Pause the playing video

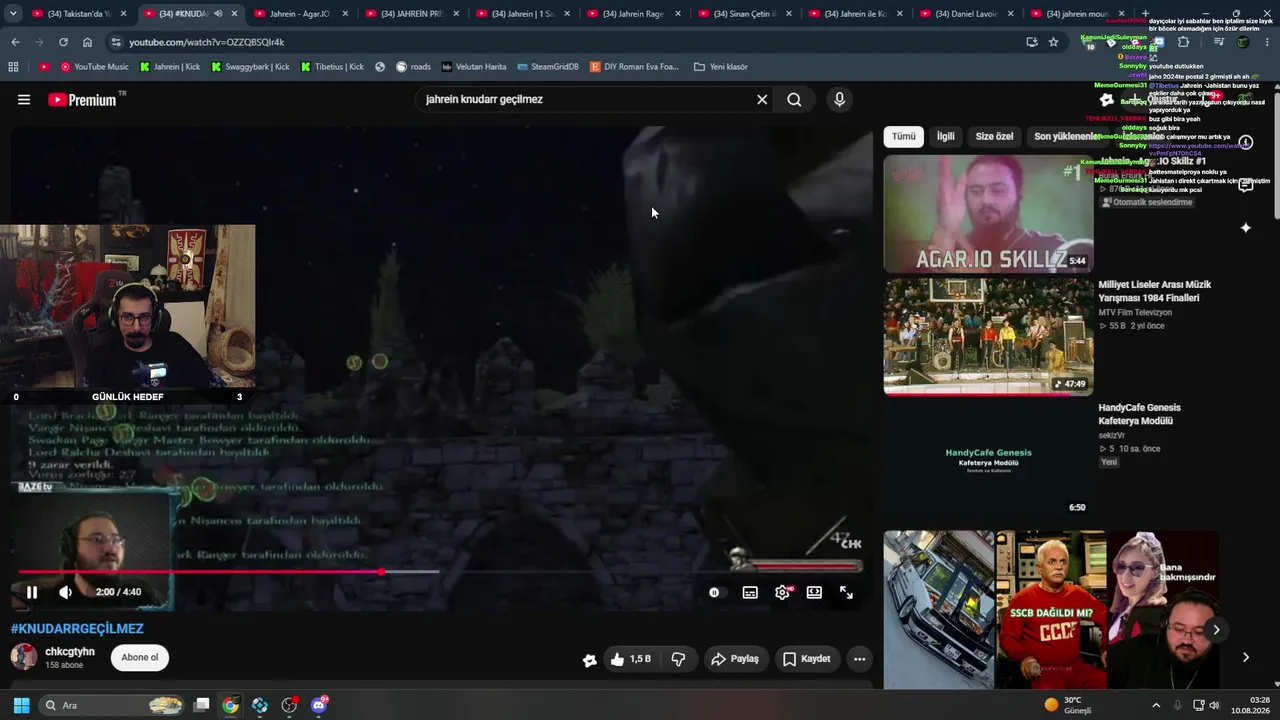[x=32, y=592]
